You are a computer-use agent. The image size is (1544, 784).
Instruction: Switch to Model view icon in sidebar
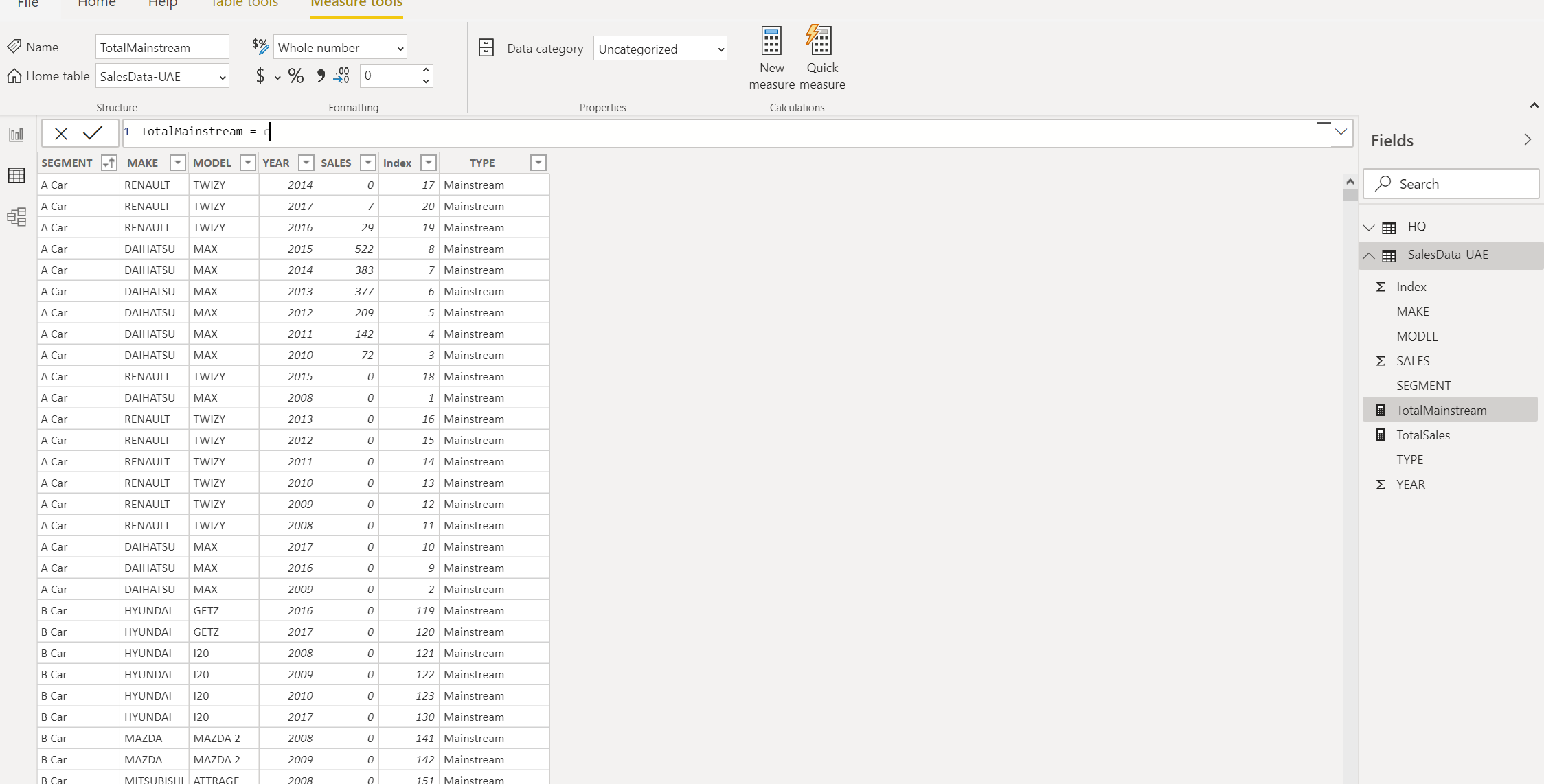[16, 217]
